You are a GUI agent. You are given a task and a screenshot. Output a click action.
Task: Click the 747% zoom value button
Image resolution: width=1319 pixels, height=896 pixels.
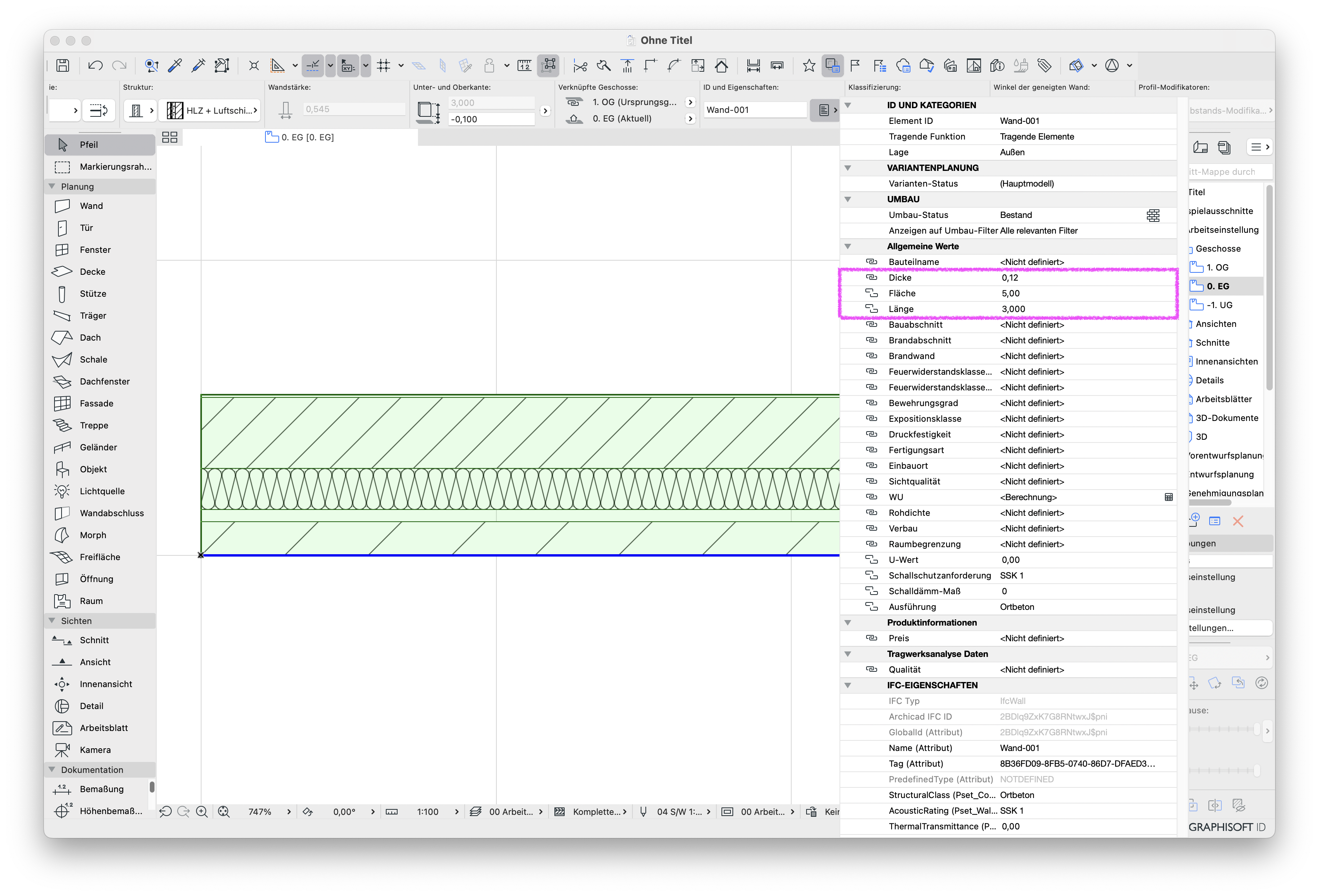point(260,812)
